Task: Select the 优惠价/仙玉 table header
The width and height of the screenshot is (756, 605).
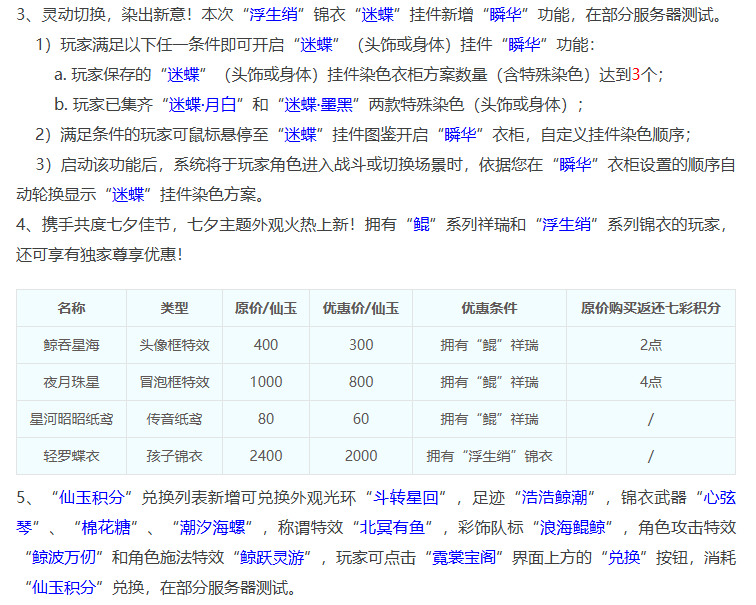Action: click(361, 308)
